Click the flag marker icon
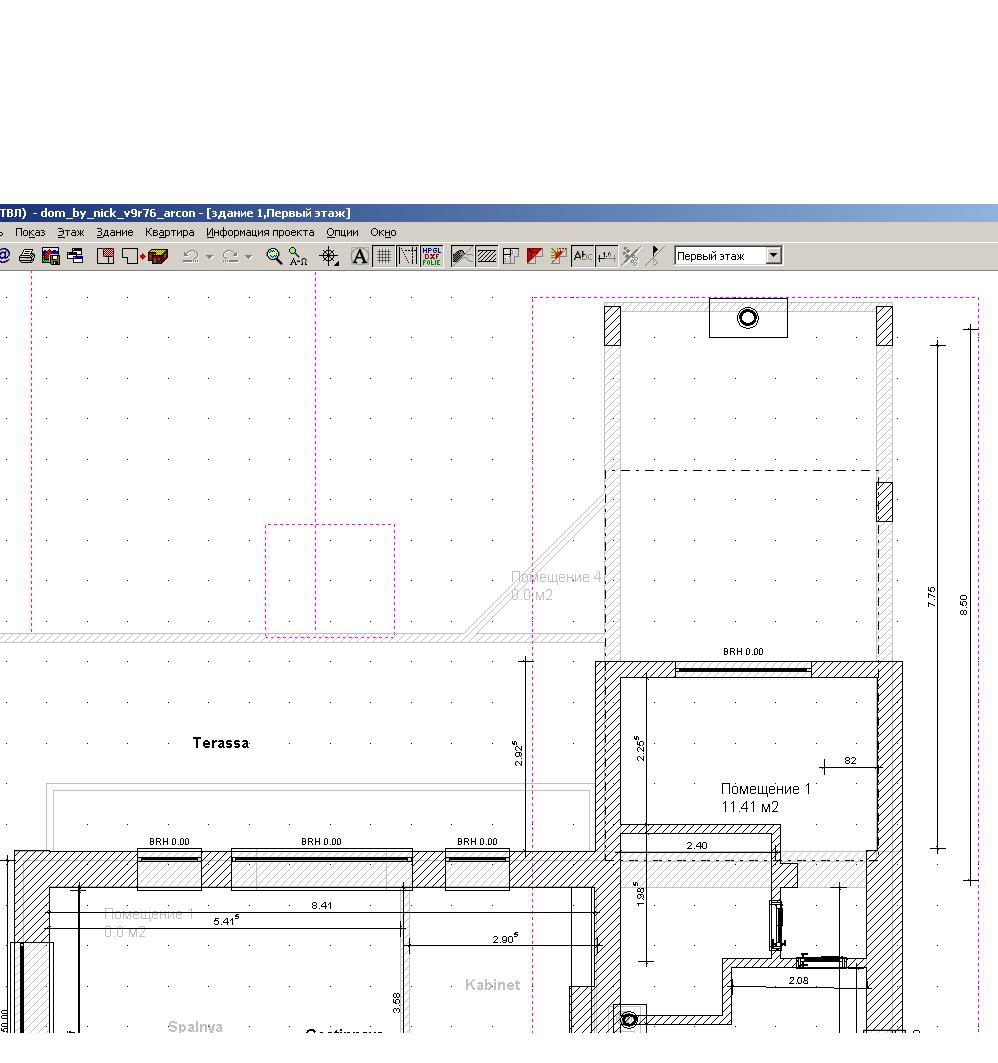Screen dimensions: 998x1063 coord(655,256)
